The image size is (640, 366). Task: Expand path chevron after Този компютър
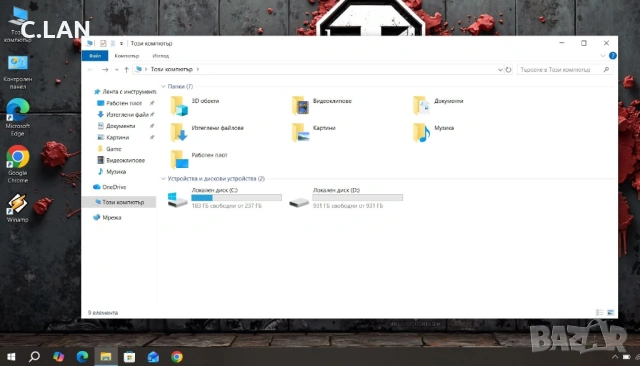(x=198, y=69)
